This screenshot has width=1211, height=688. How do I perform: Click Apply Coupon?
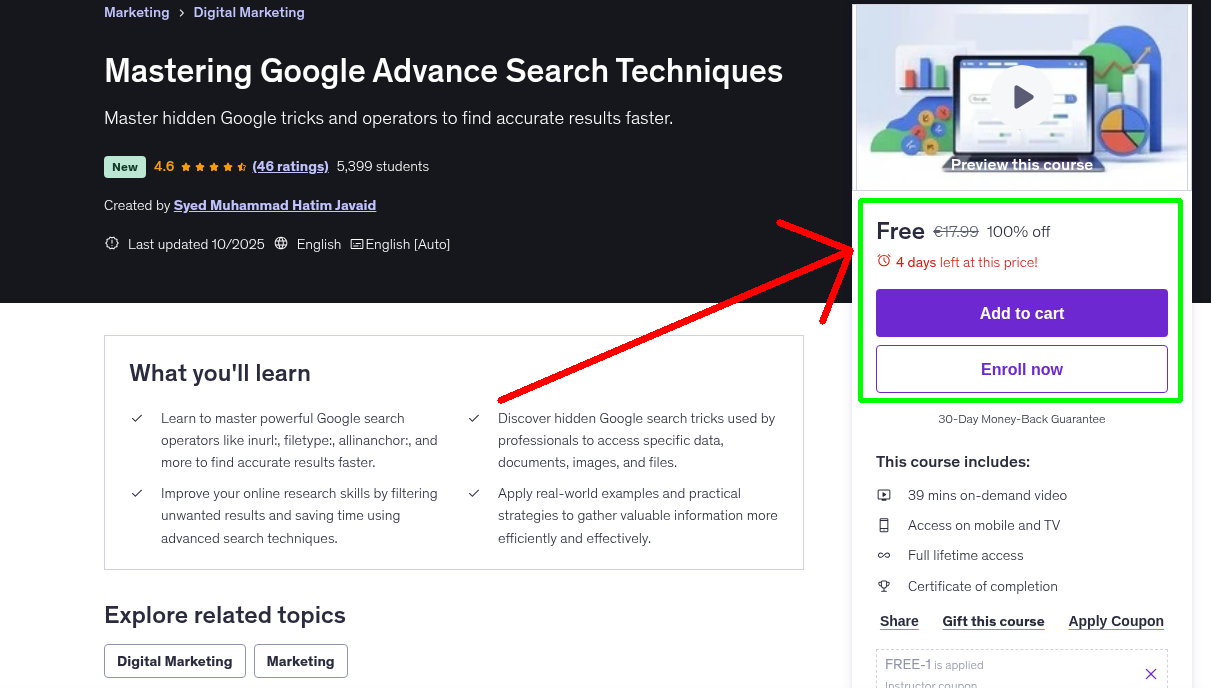pos(1116,621)
